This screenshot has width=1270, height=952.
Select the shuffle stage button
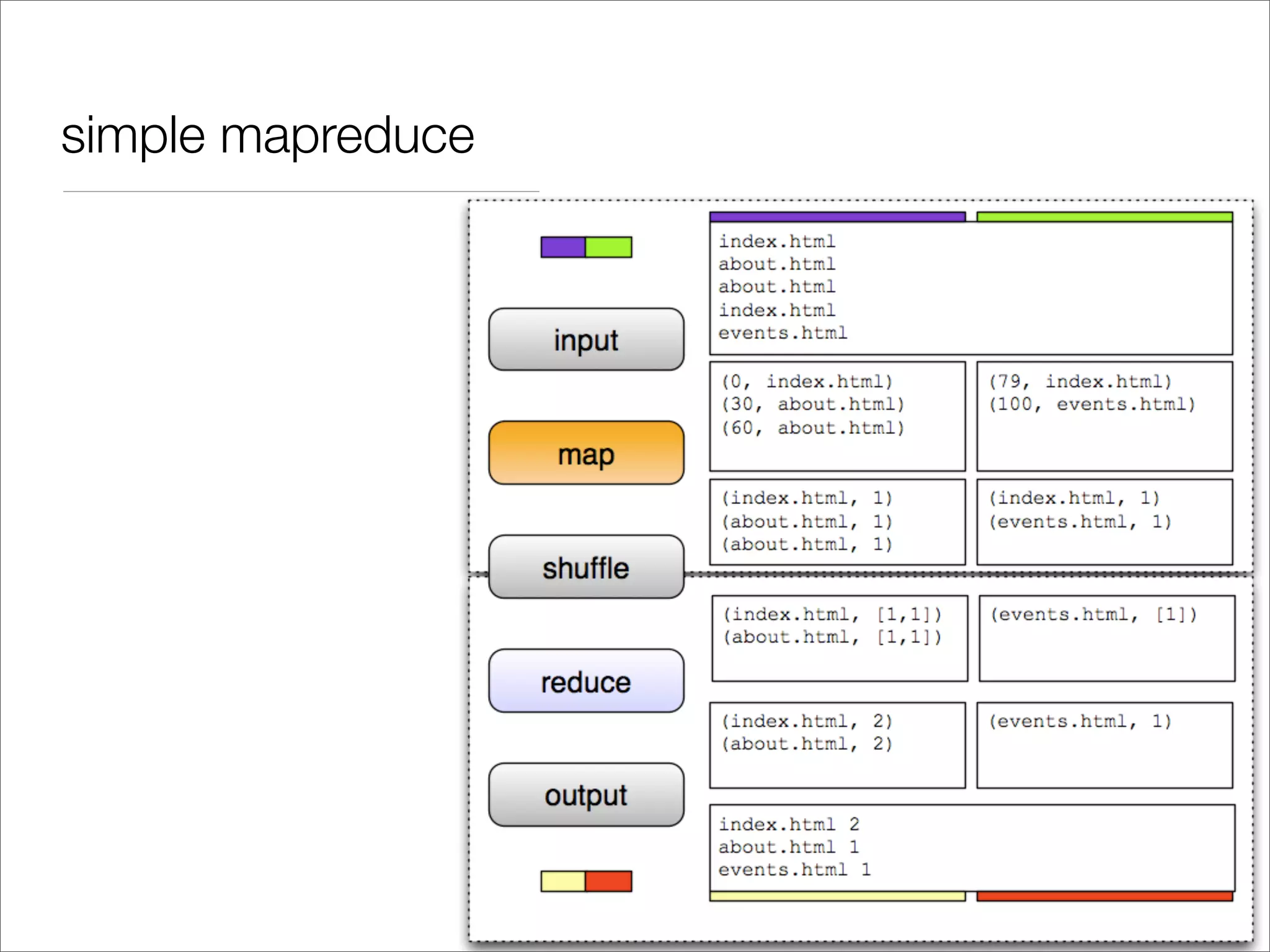[586, 567]
